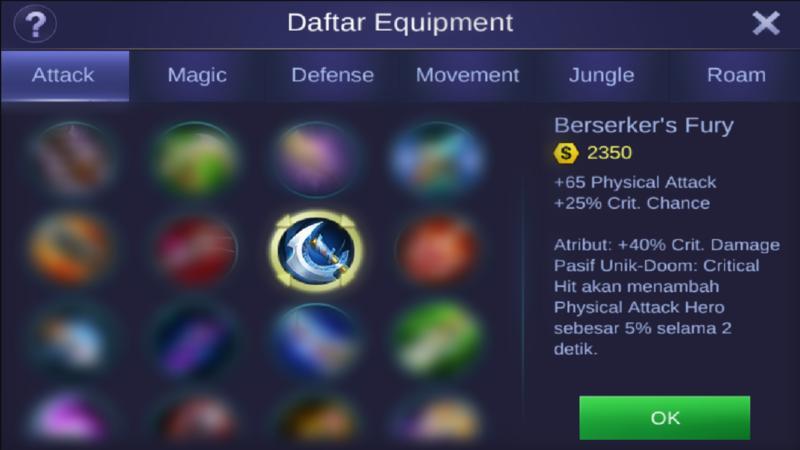
Task: Choose the blurred green item in third row
Action: click(x=437, y=340)
